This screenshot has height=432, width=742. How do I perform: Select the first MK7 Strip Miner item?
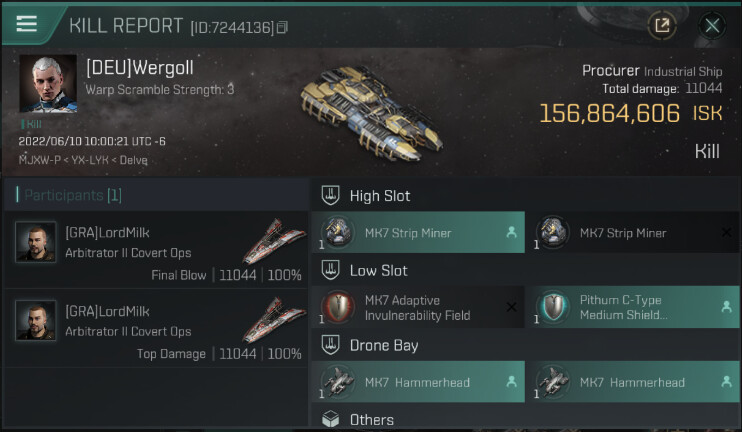417,233
